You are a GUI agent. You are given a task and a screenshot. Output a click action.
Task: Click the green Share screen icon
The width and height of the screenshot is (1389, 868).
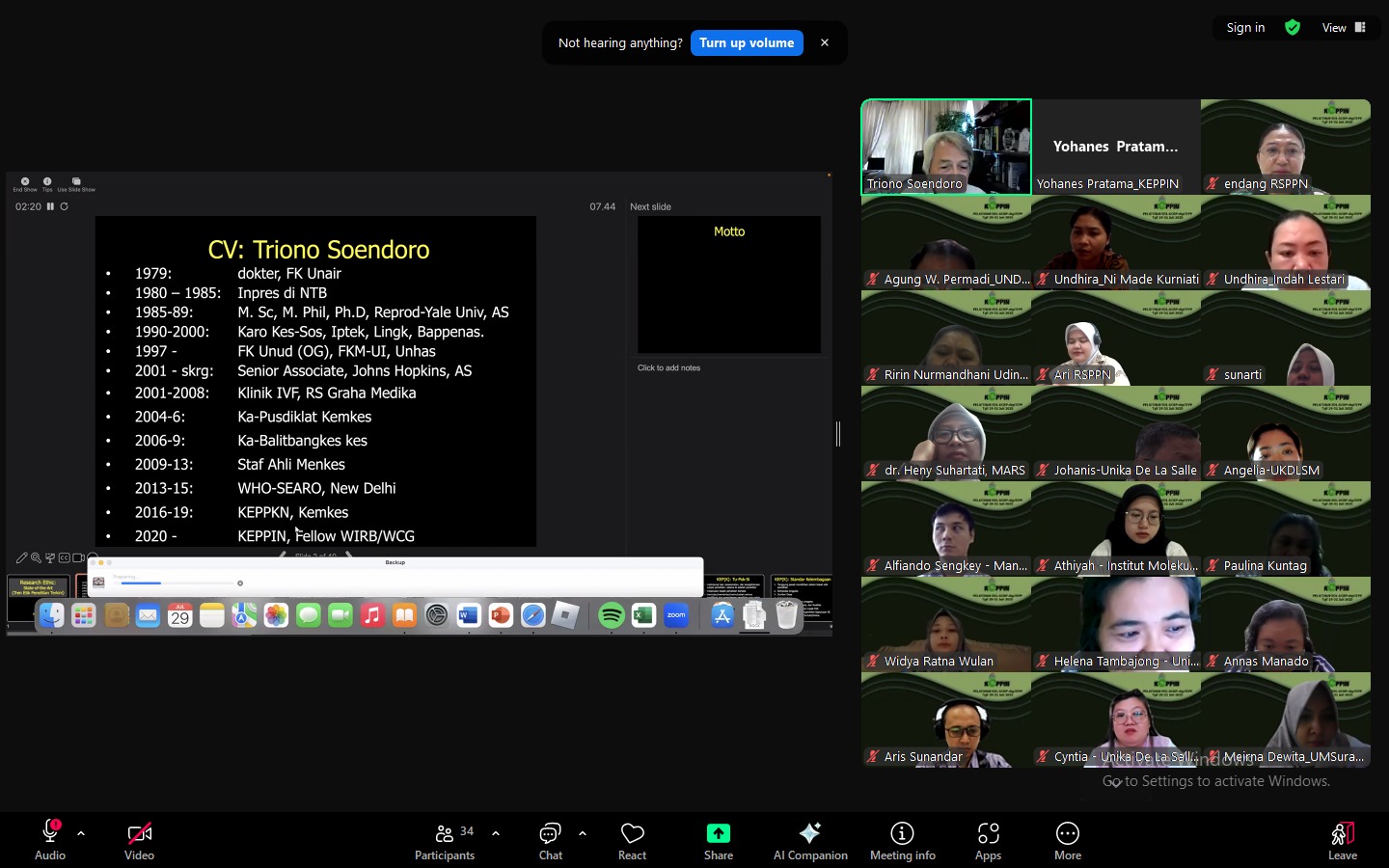pyautogui.click(x=719, y=833)
